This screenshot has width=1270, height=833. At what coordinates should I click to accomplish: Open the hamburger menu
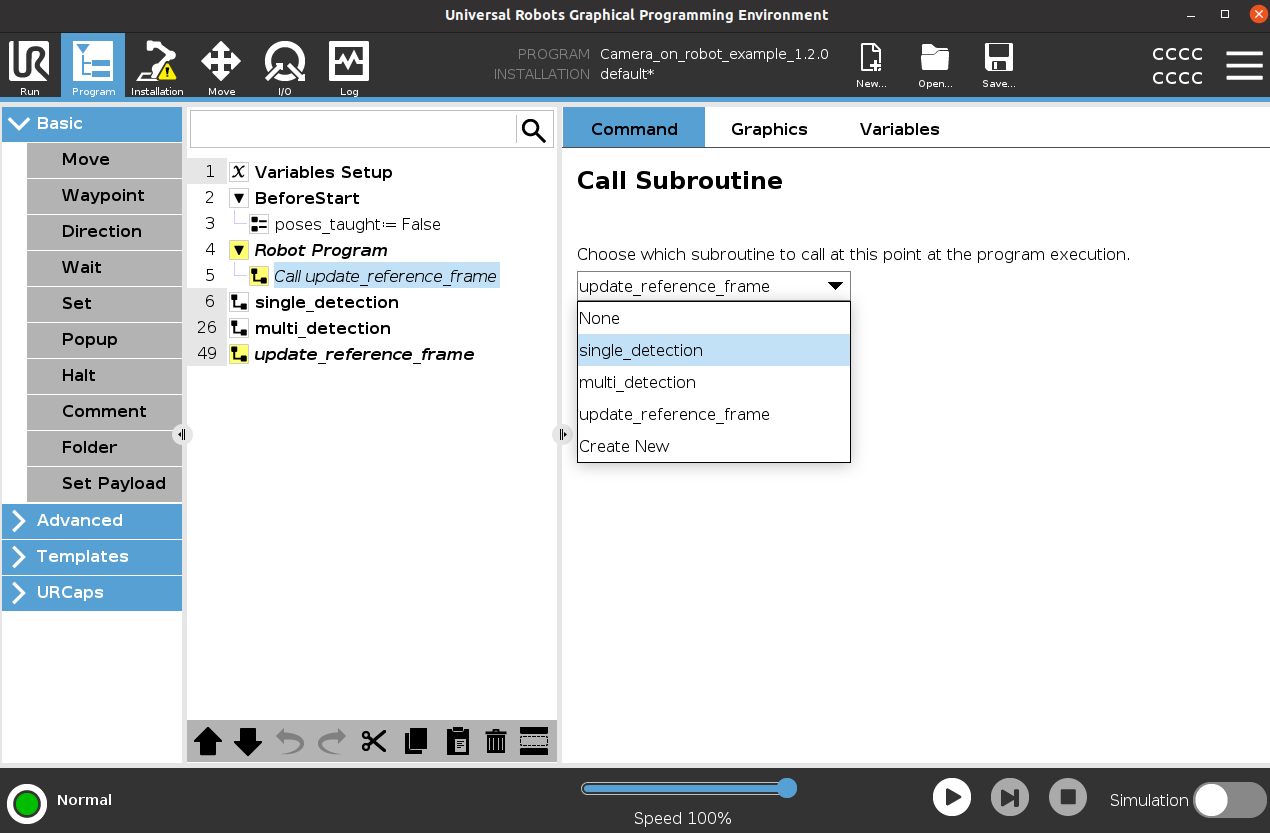click(x=1244, y=66)
